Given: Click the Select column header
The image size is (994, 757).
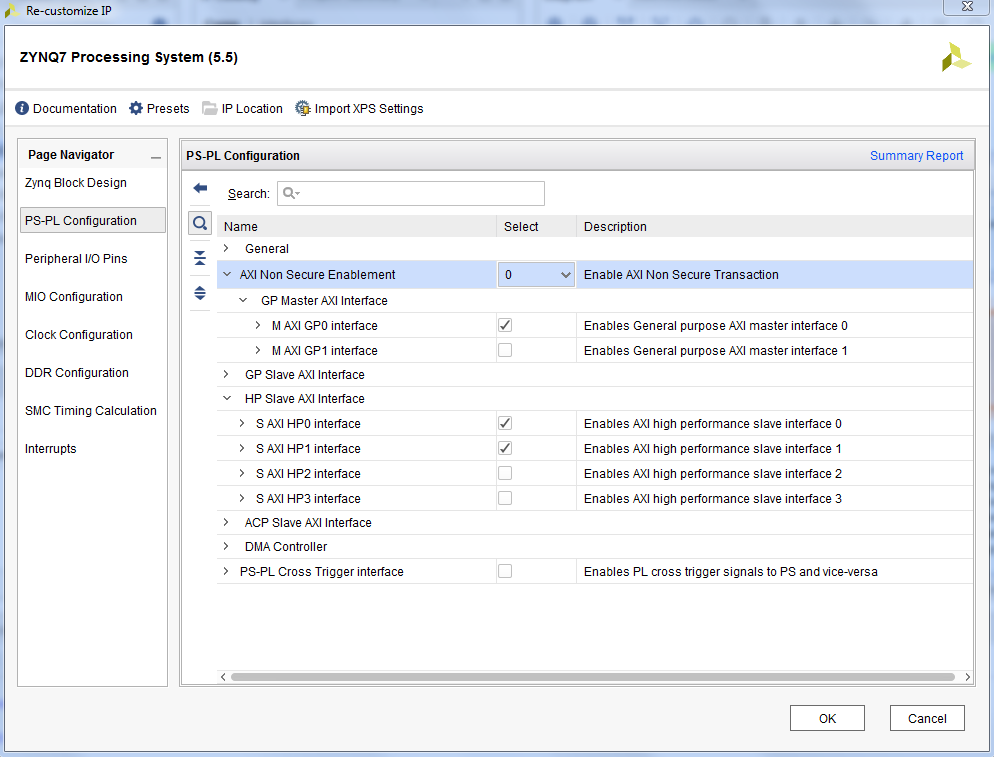Looking at the screenshot, I should click(x=536, y=226).
